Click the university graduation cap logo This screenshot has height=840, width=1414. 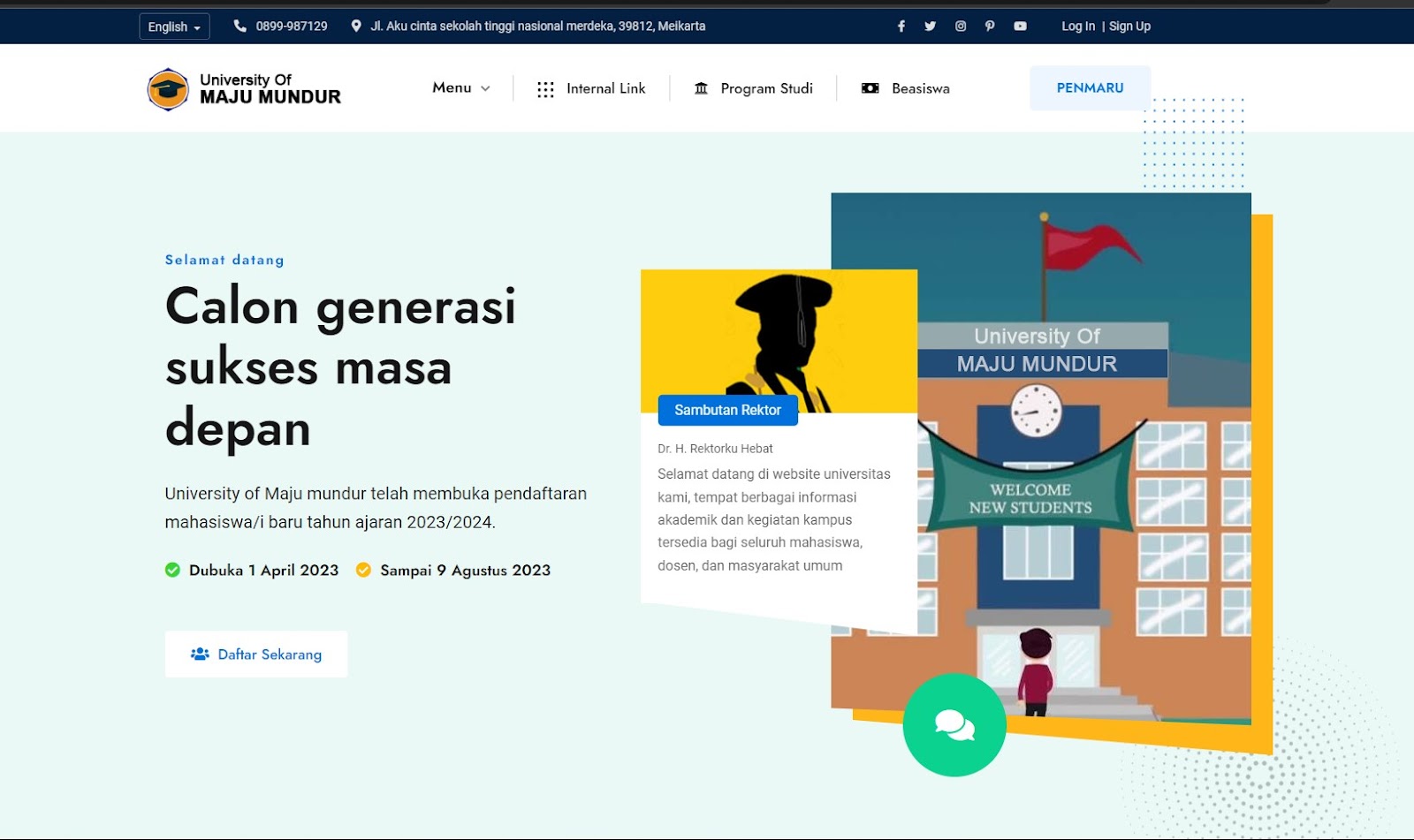click(168, 89)
